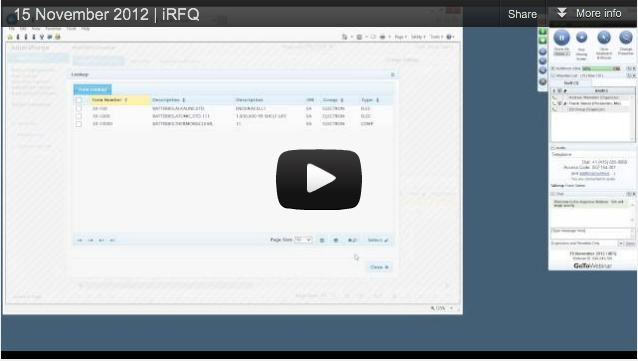Expand More info on the video
This screenshot has width=638, height=361.
click(x=589, y=13)
